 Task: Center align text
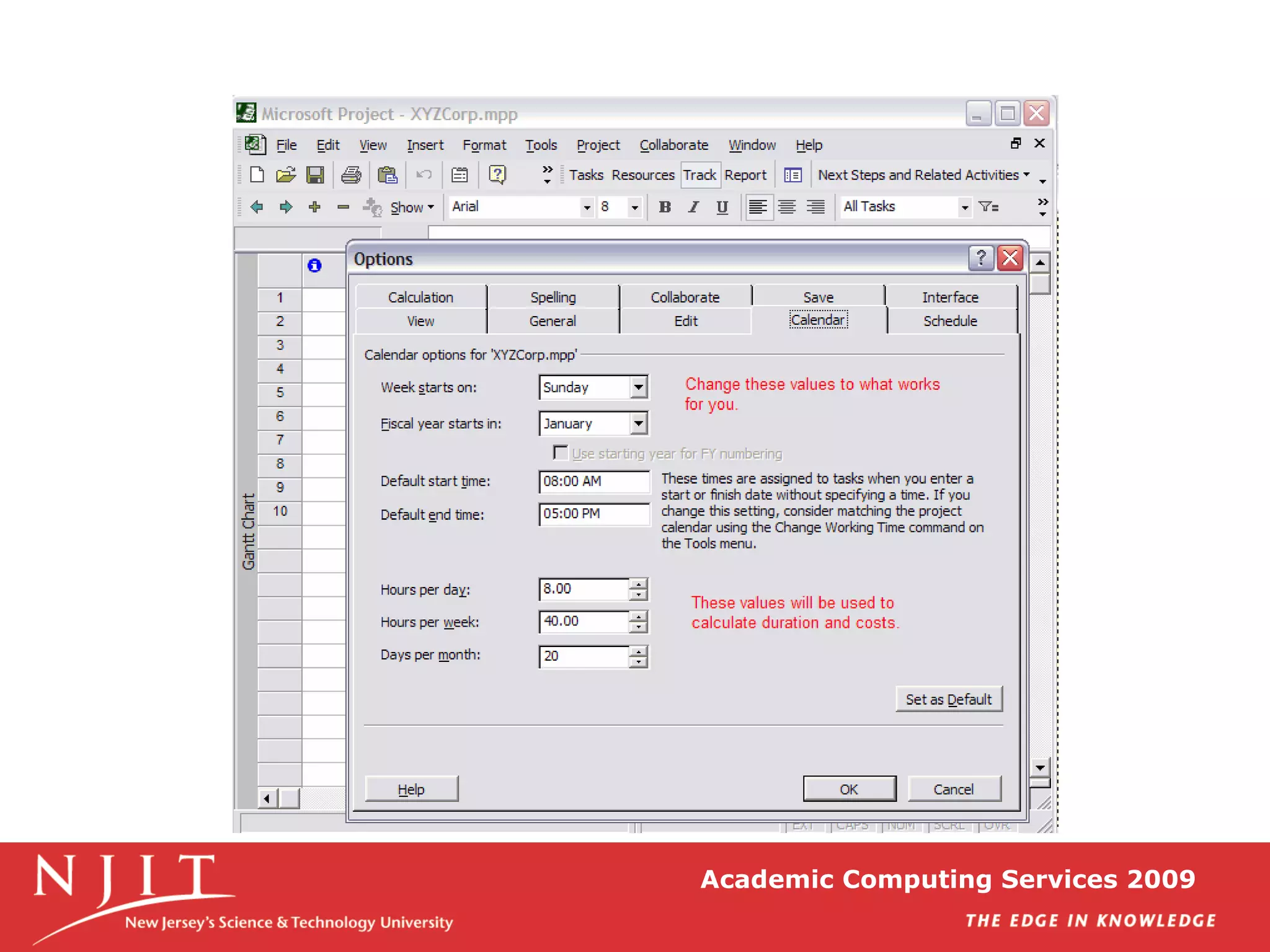click(x=787, y=207)
